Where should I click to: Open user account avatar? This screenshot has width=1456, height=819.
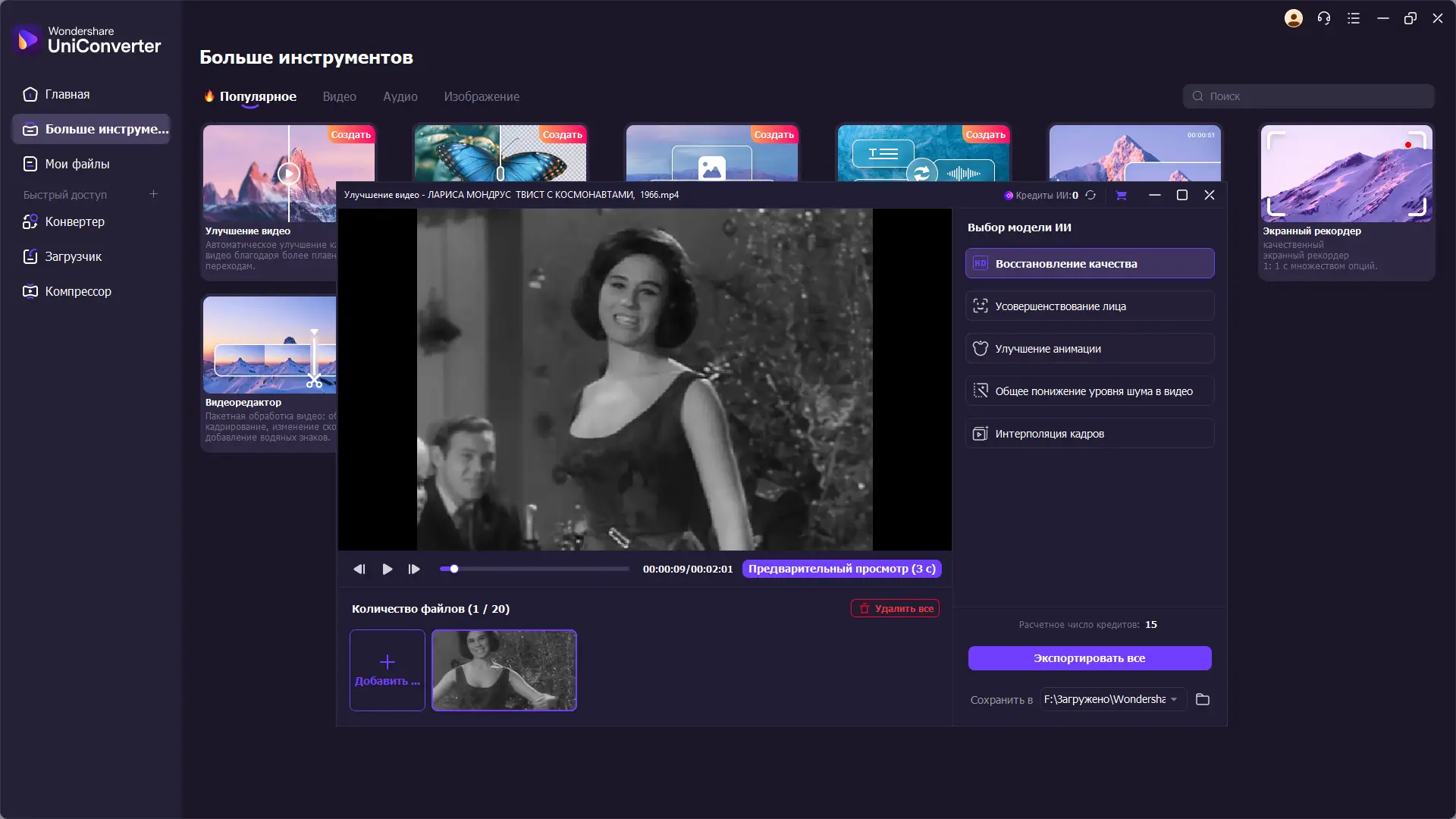1294,18
